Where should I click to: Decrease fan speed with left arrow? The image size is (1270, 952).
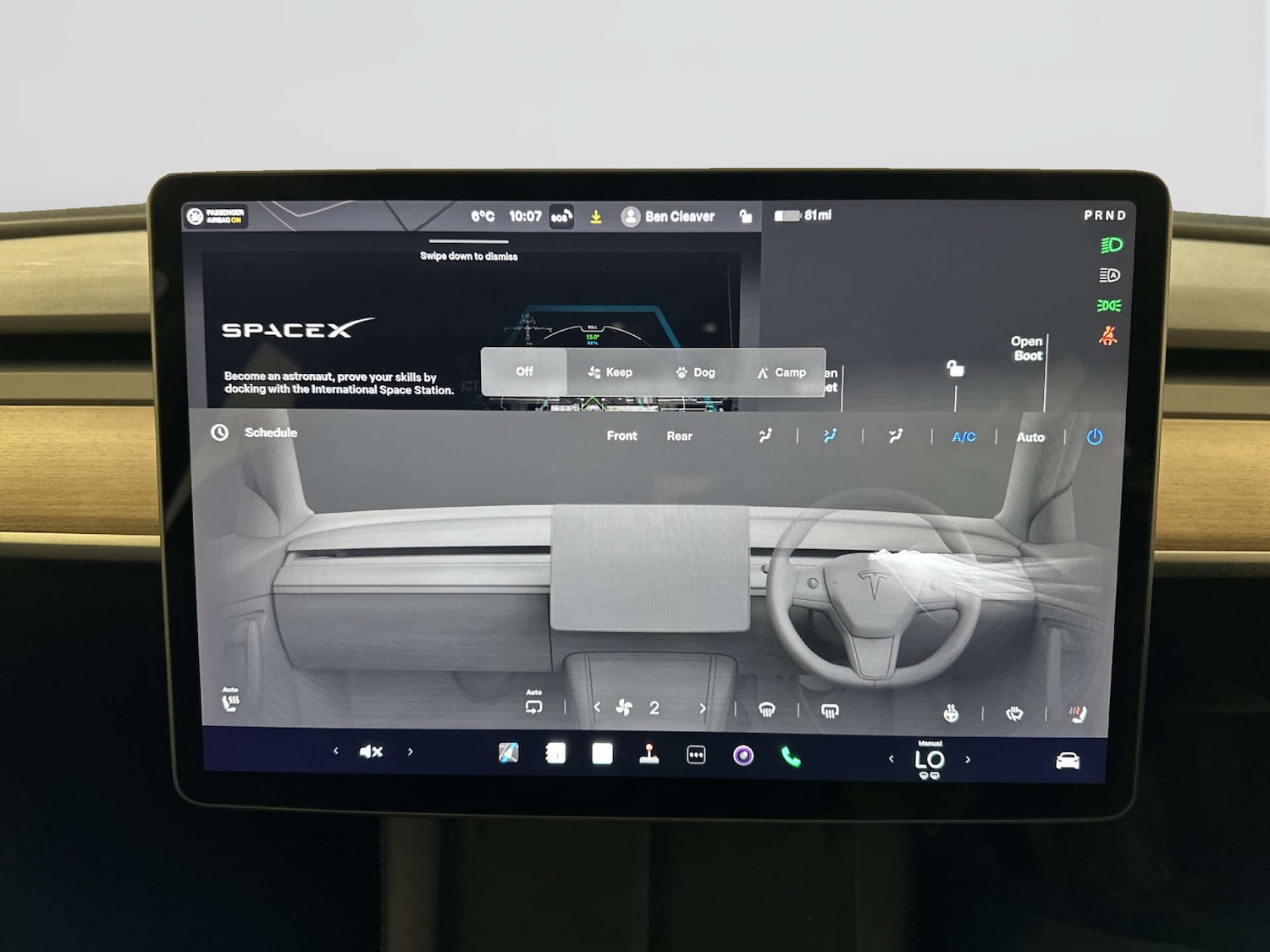(597, 707)
